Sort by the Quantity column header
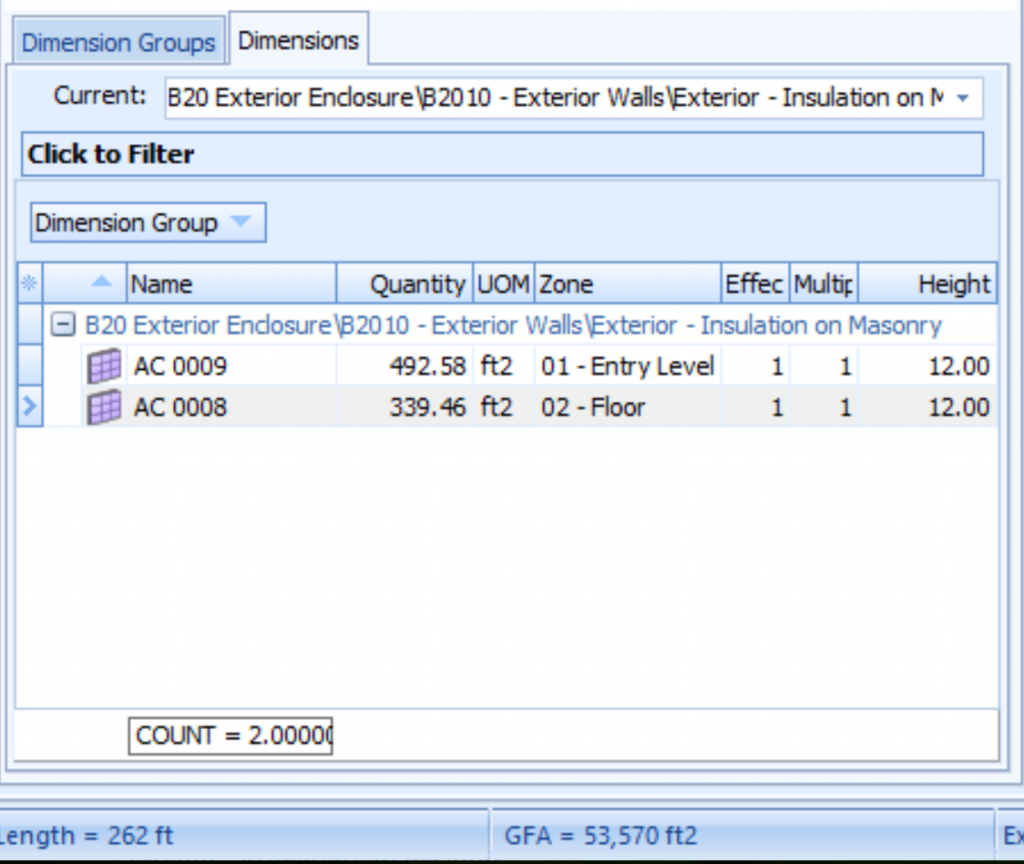Screen dimensions: 1024x864 [x=404, y=283]
